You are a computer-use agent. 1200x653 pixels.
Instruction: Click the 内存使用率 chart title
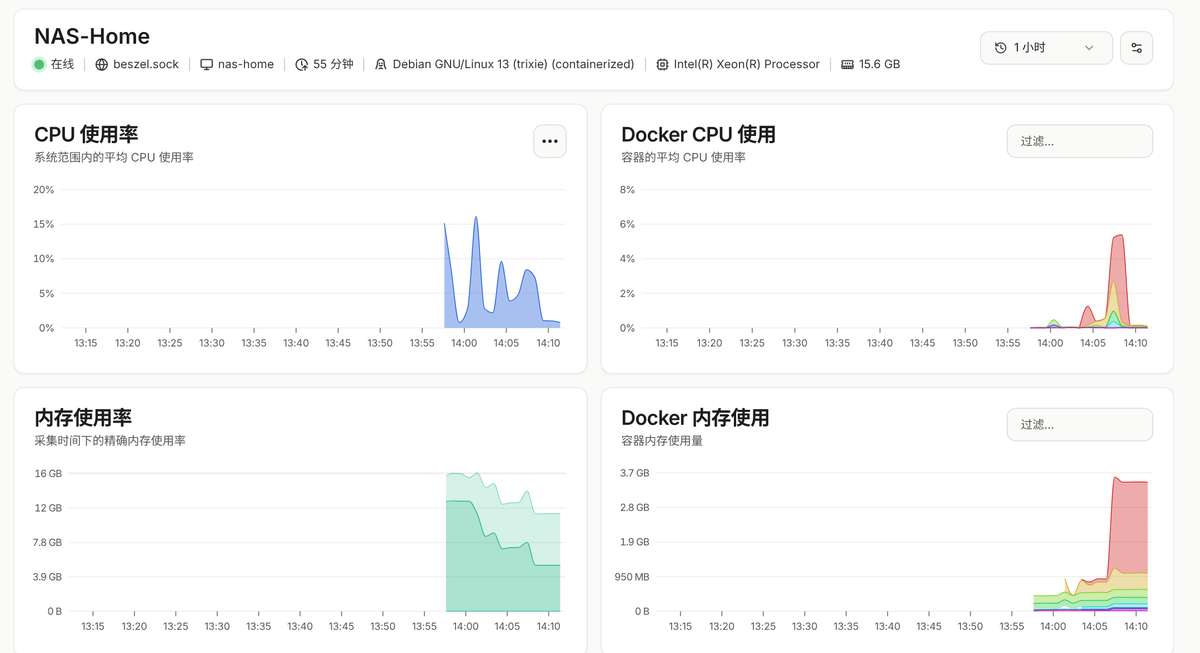(83, 418)
